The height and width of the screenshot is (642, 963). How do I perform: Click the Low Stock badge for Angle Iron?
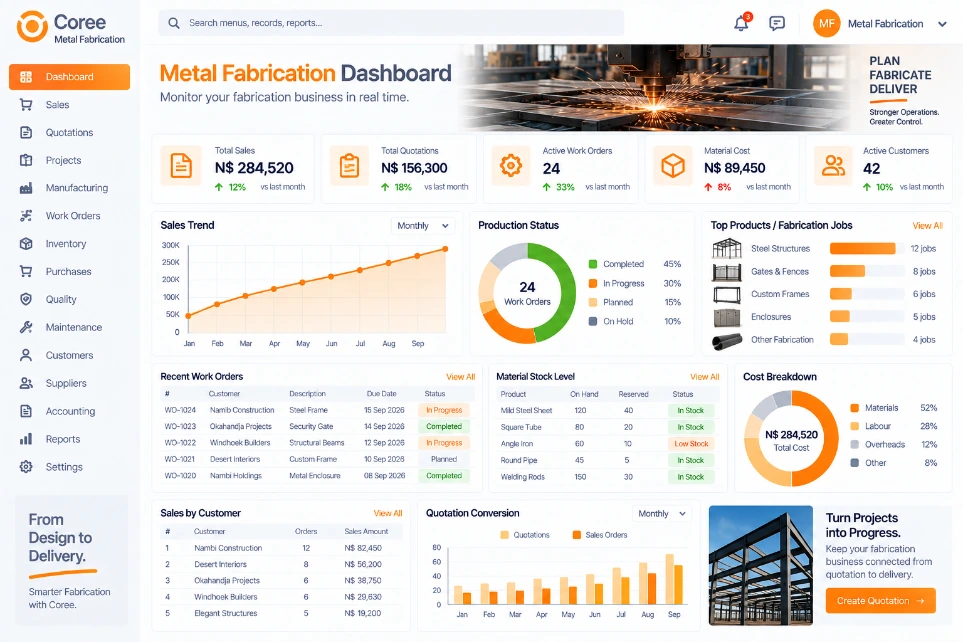691,444
